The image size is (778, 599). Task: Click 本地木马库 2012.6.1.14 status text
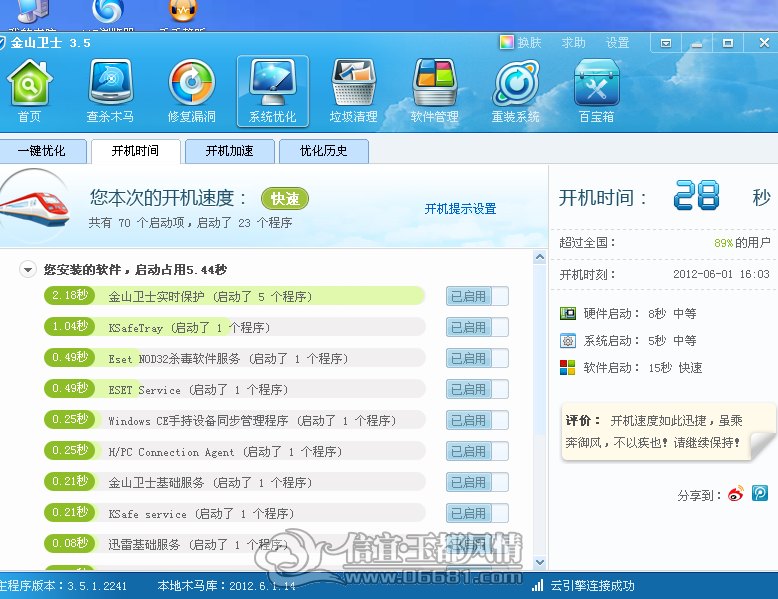point(226,586)
